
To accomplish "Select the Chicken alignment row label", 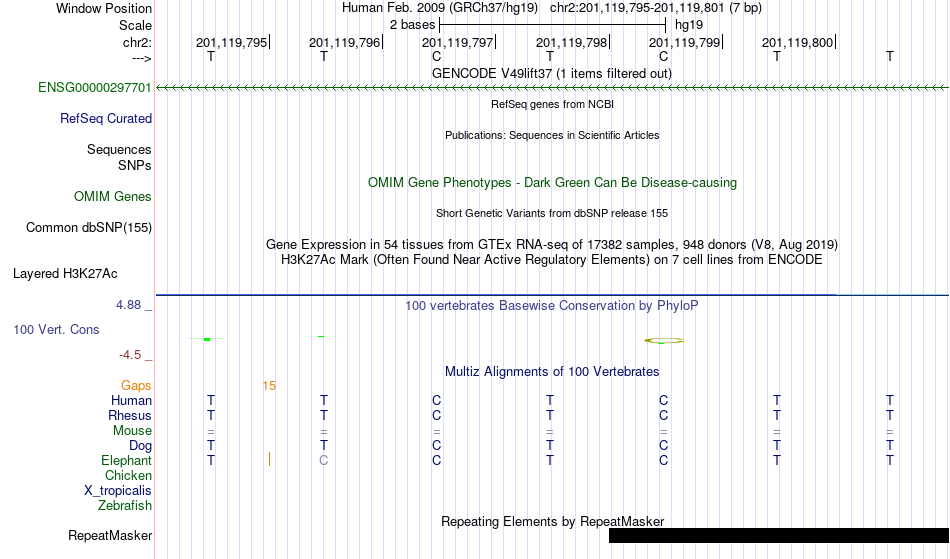I will (x=128, y=476).
